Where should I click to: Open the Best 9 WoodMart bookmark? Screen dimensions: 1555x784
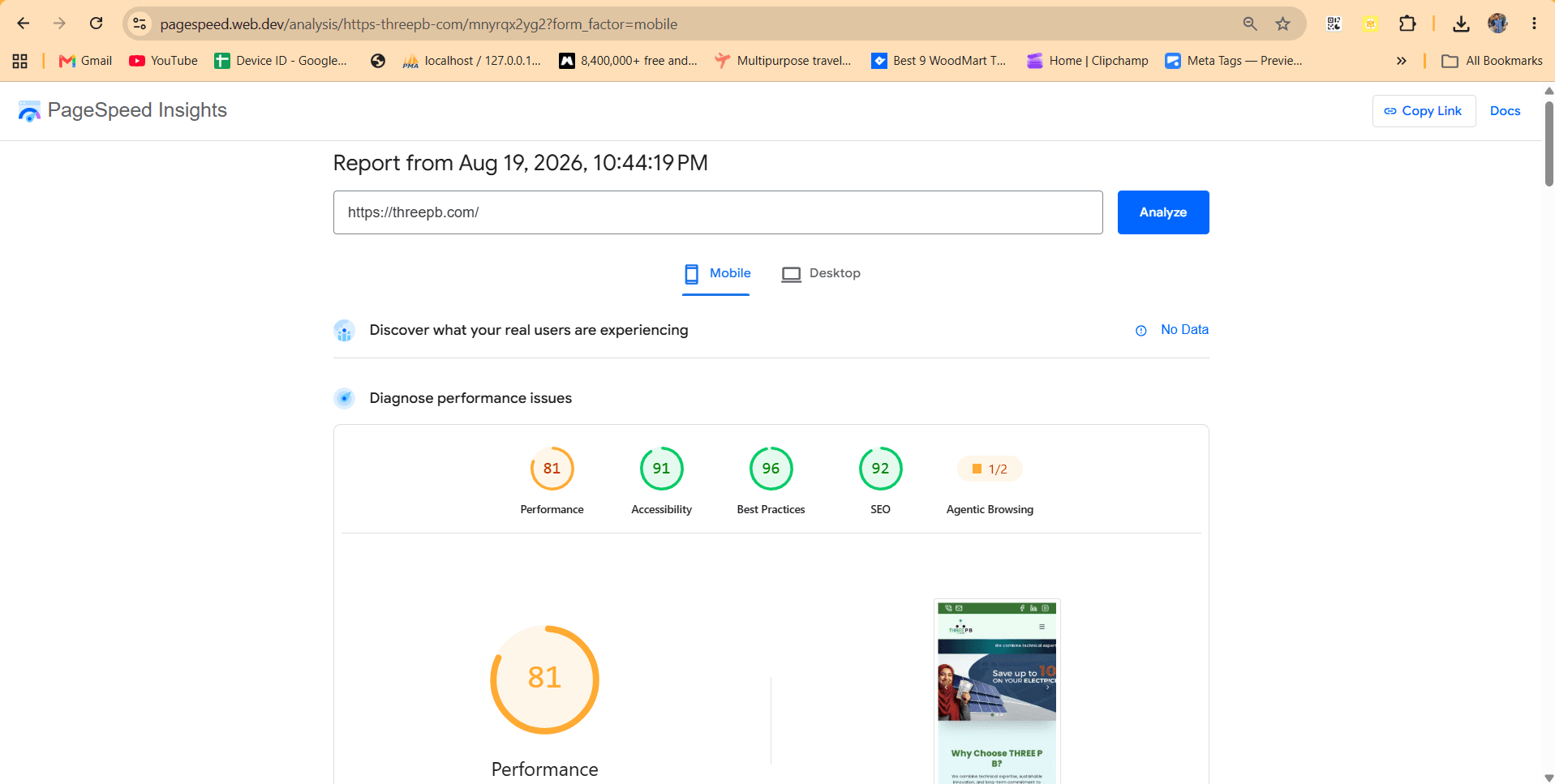point(939,61)
